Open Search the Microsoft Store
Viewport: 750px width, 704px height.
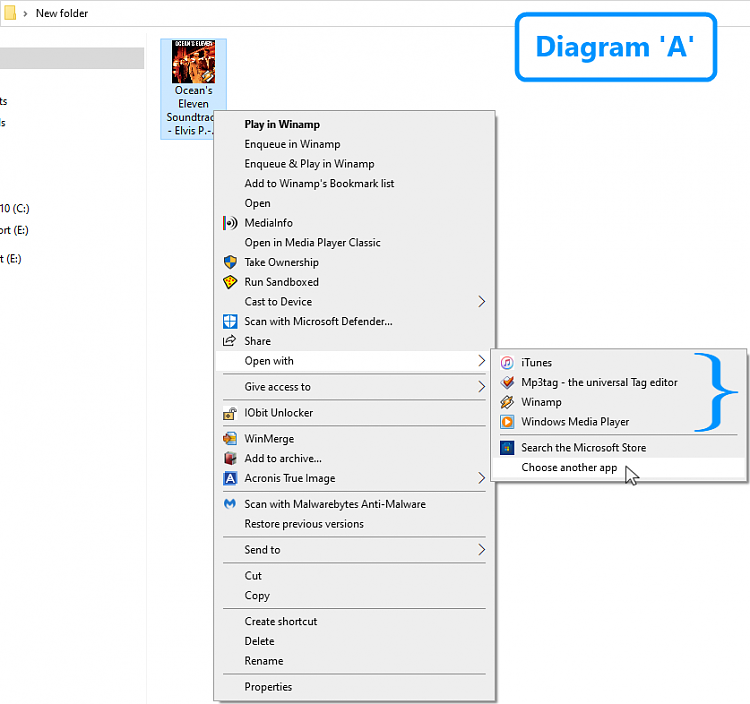pos(583,448)
